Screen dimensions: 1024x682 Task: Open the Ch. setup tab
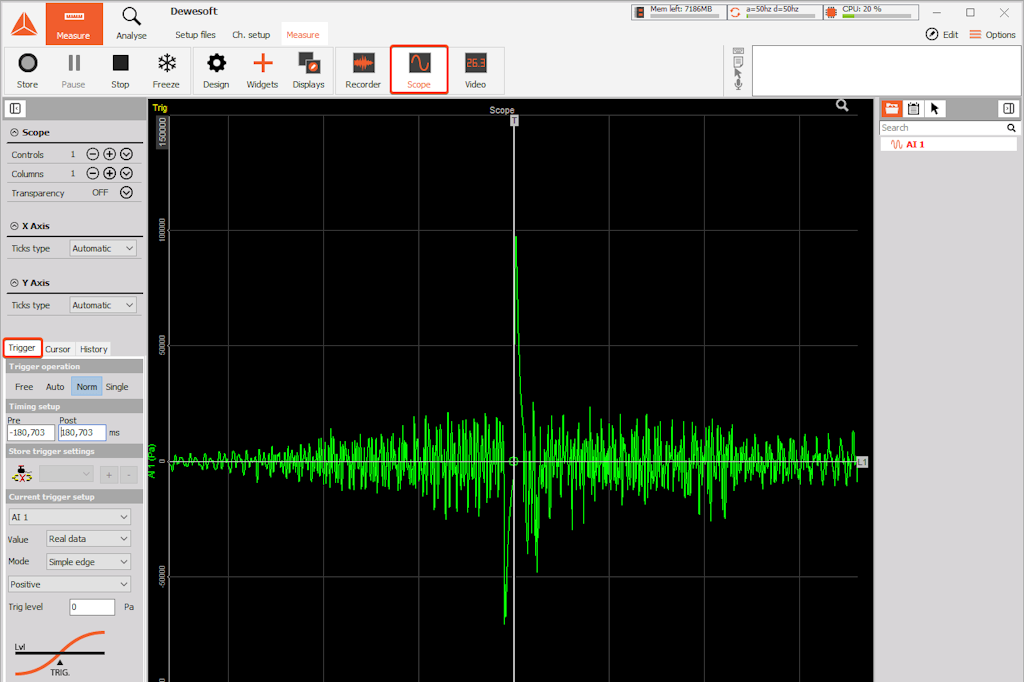coord(251,35)
